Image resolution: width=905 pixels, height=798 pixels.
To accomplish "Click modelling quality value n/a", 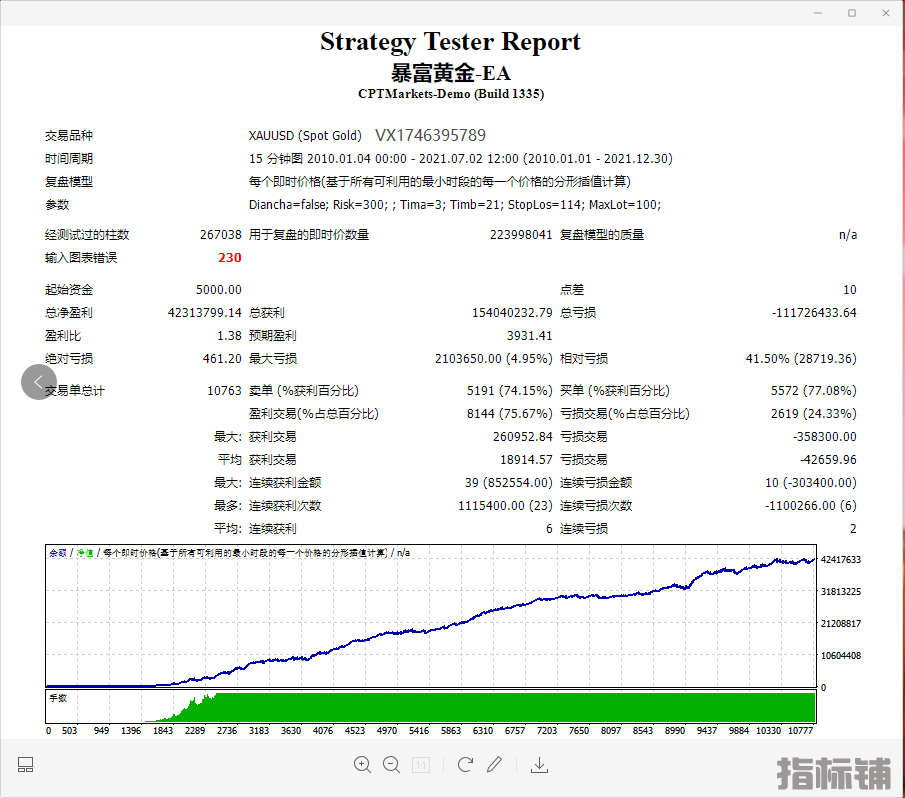I will [848, 235].
